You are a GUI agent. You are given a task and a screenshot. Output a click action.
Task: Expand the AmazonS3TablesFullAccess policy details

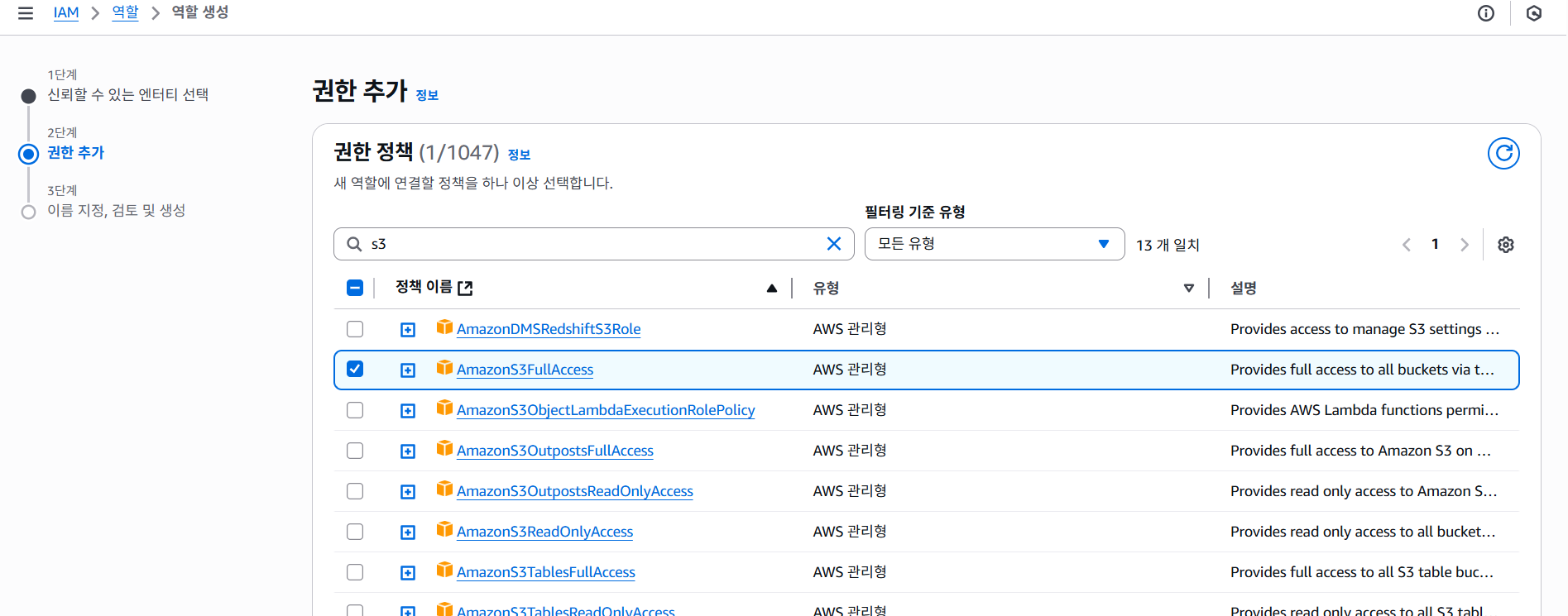[x=408, y=573]
